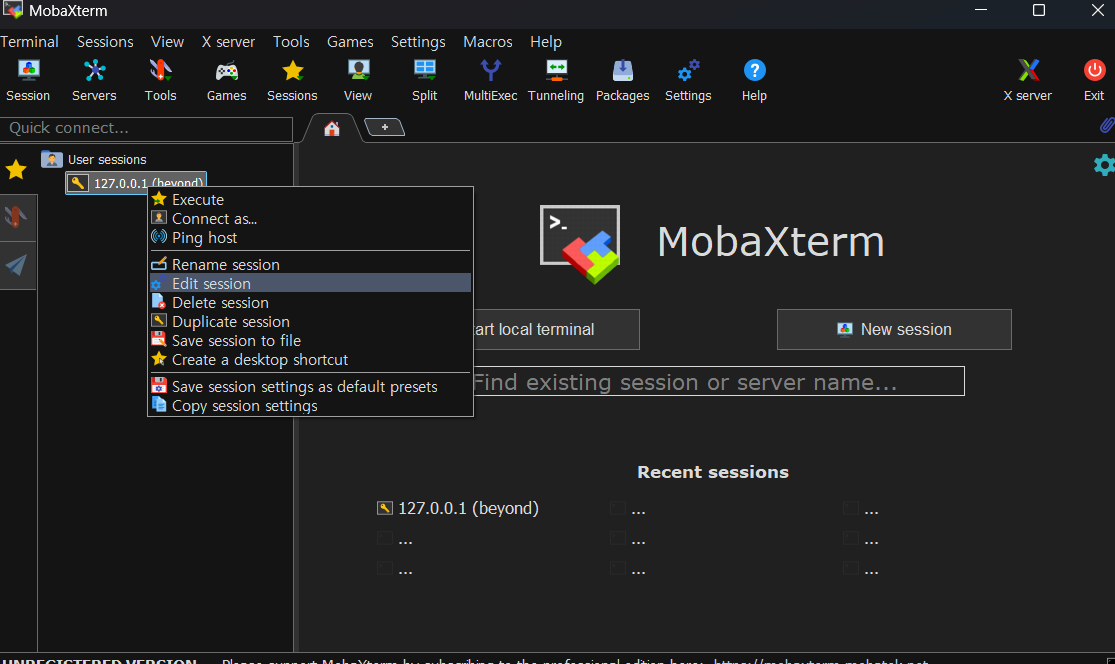Choose Rename session from the context menu
The image size is (1115, 664).
coord(311,264)
